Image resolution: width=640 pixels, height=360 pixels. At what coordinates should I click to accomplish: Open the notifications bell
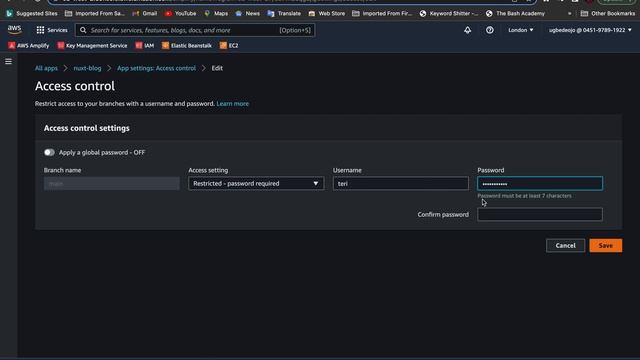(x=467, y=30)
